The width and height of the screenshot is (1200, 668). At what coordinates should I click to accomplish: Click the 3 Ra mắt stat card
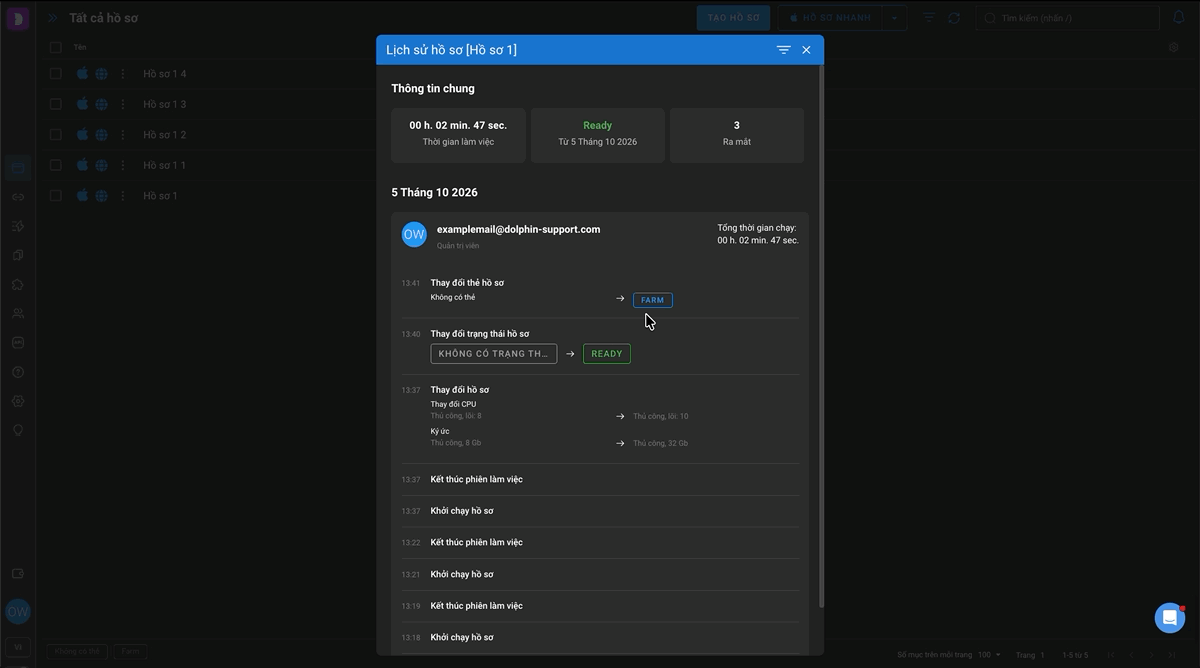tap(737, 135)
